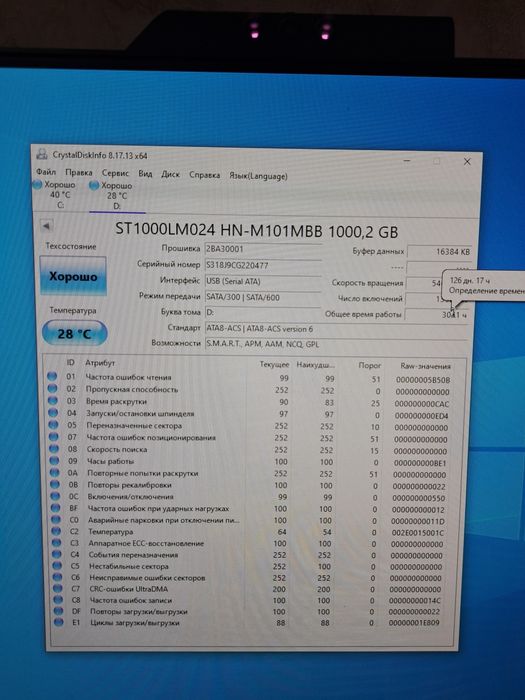The image size is (525, 700).
Task: Click status icon for Включения/отключения
Action: point(55,496)
